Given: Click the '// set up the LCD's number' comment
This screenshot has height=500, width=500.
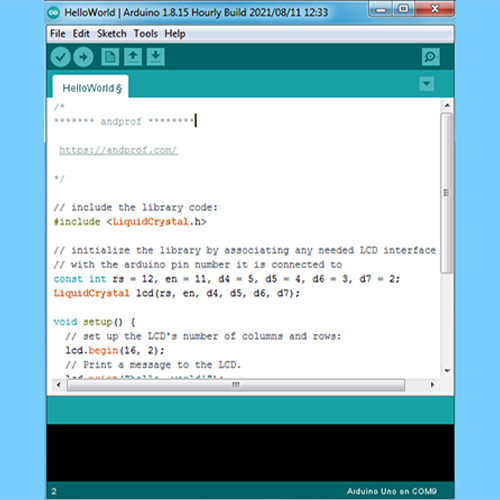Looking at the screenshot, I should click(x=203, y=336).
